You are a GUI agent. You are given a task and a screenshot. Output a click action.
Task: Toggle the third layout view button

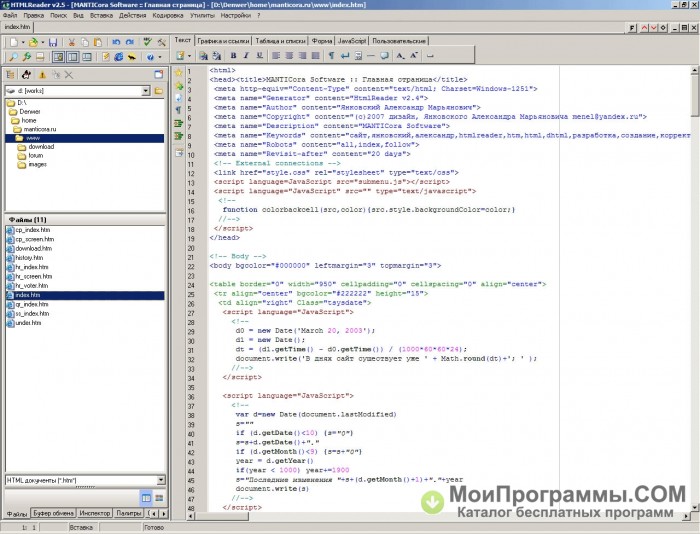pyautogui.click(x=87, y=57)
